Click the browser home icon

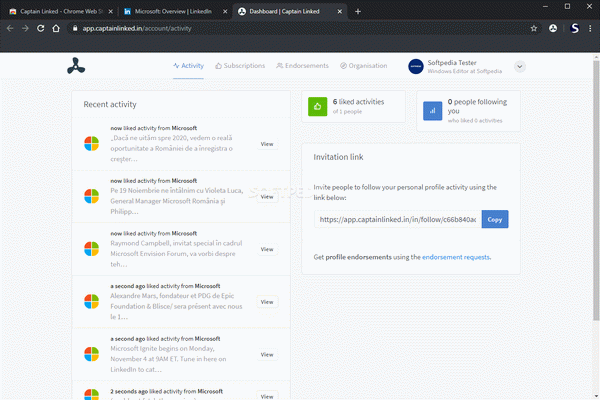click(56, 28)
